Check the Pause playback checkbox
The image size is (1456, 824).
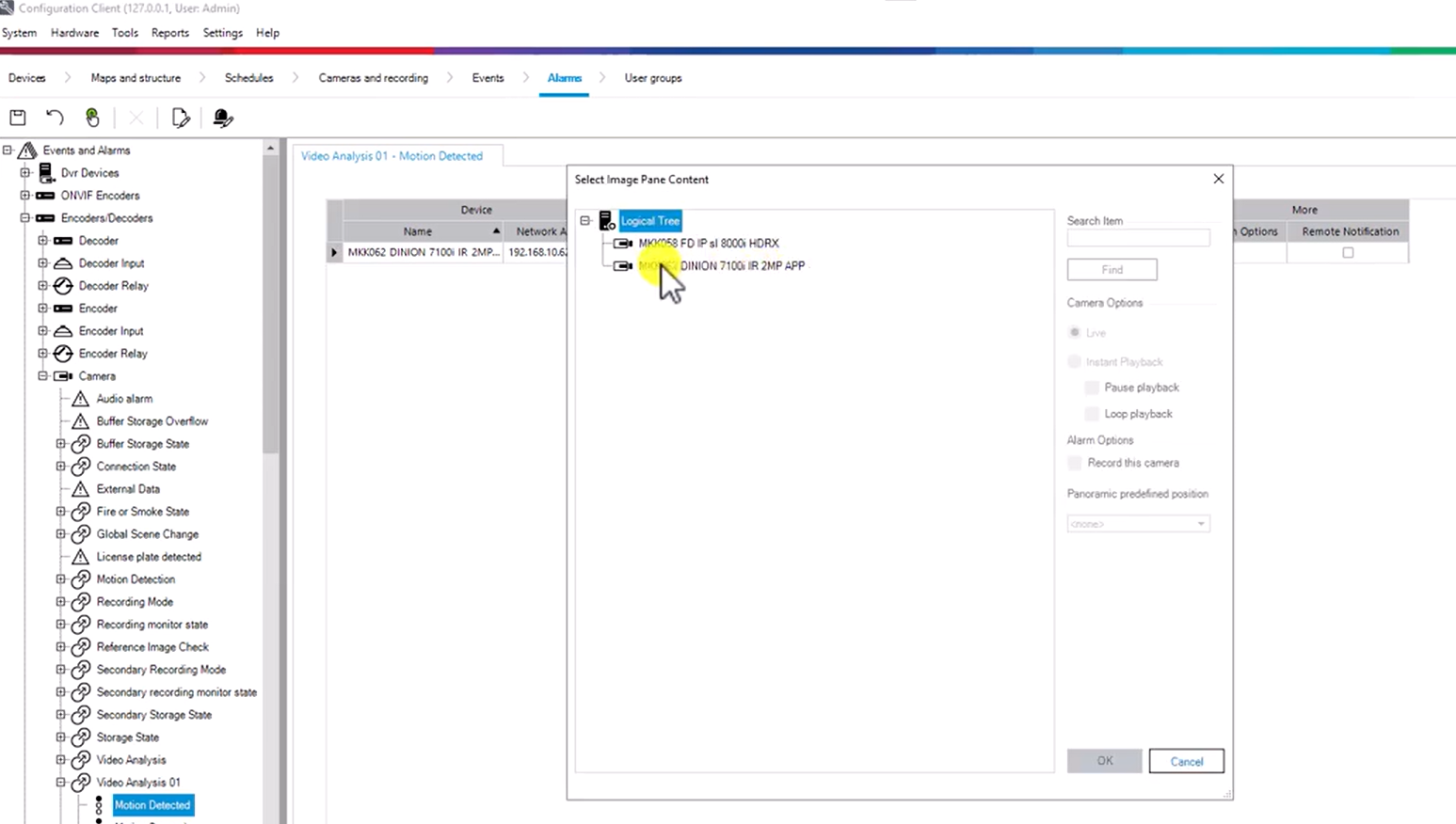[x=1091, y=387]
